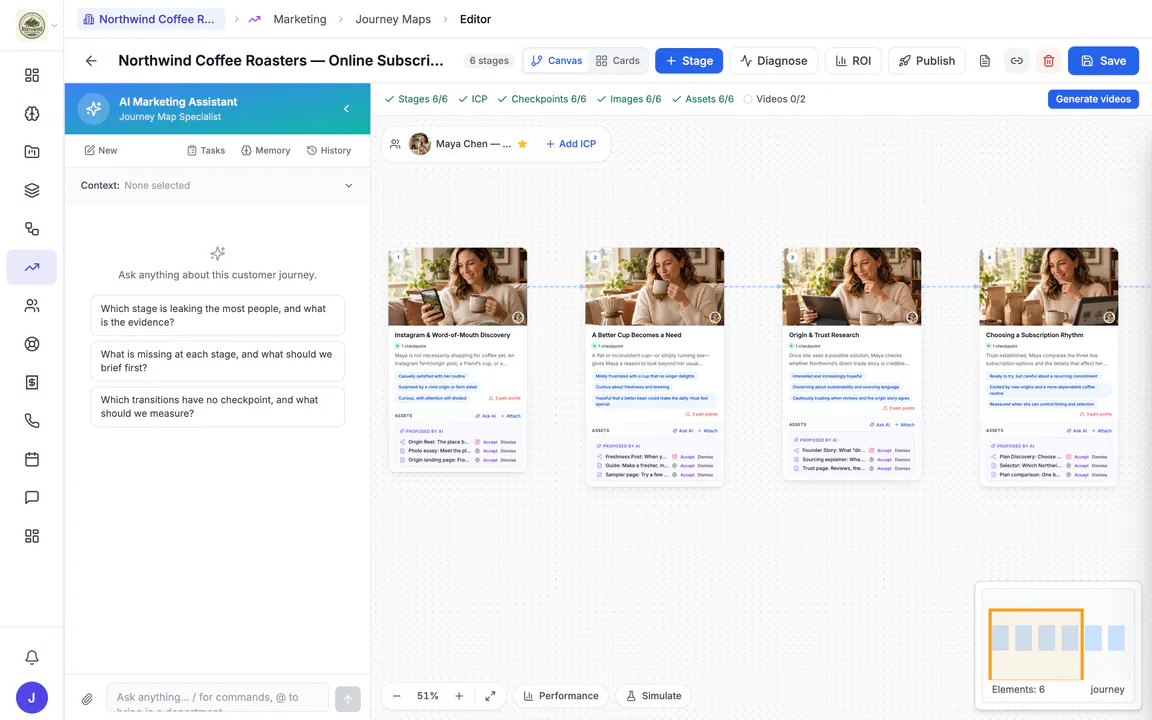The height and width of the screenshot is (720, 1152).
Task: Open the dollar billing icon in sidebar
Action: [32, 382]
